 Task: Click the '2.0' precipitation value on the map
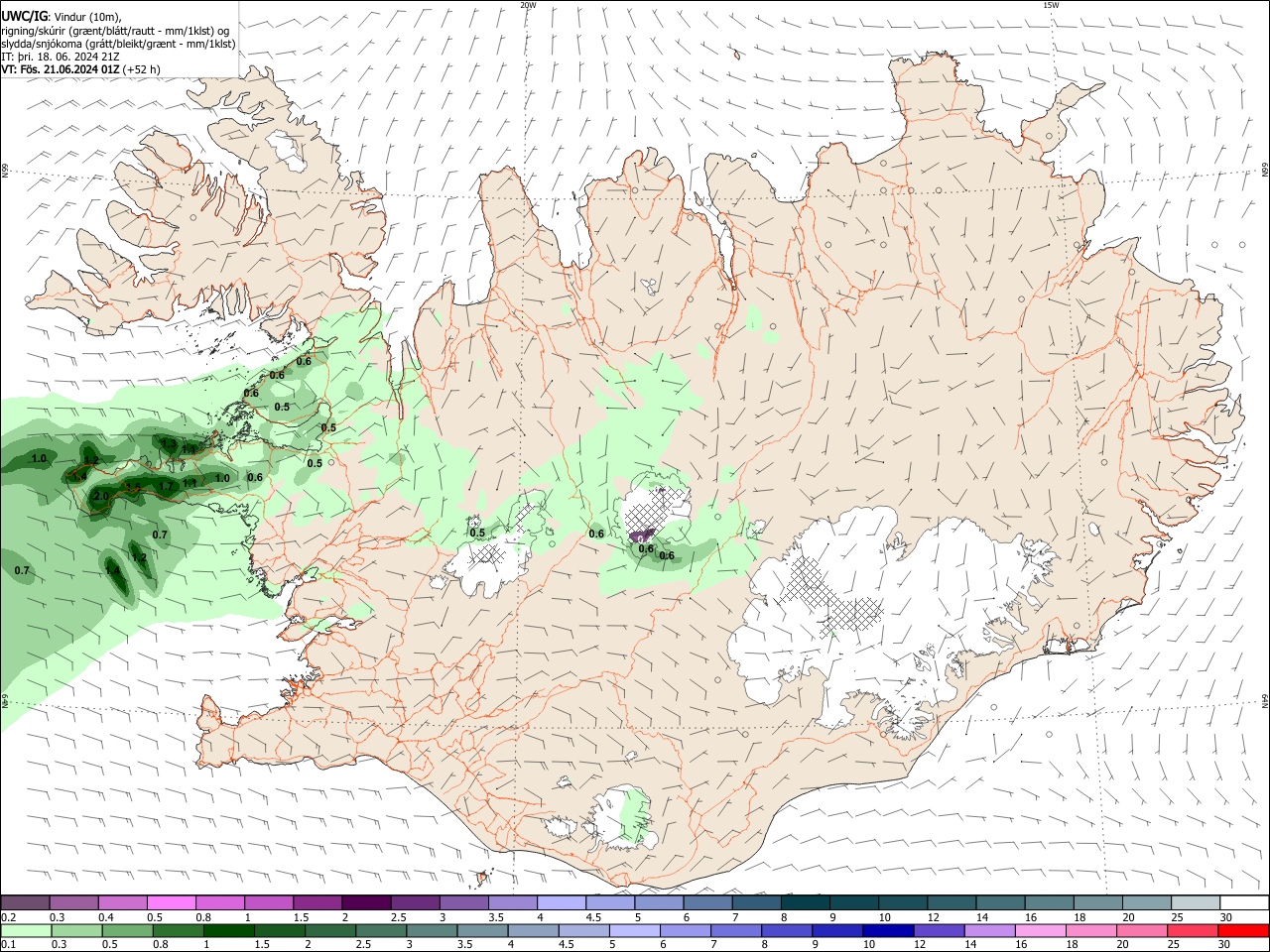101,496
